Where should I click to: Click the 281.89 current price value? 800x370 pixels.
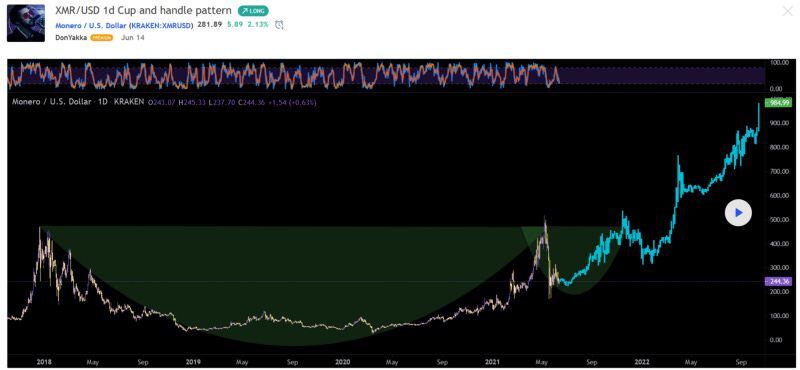click(x=209, y=24)
